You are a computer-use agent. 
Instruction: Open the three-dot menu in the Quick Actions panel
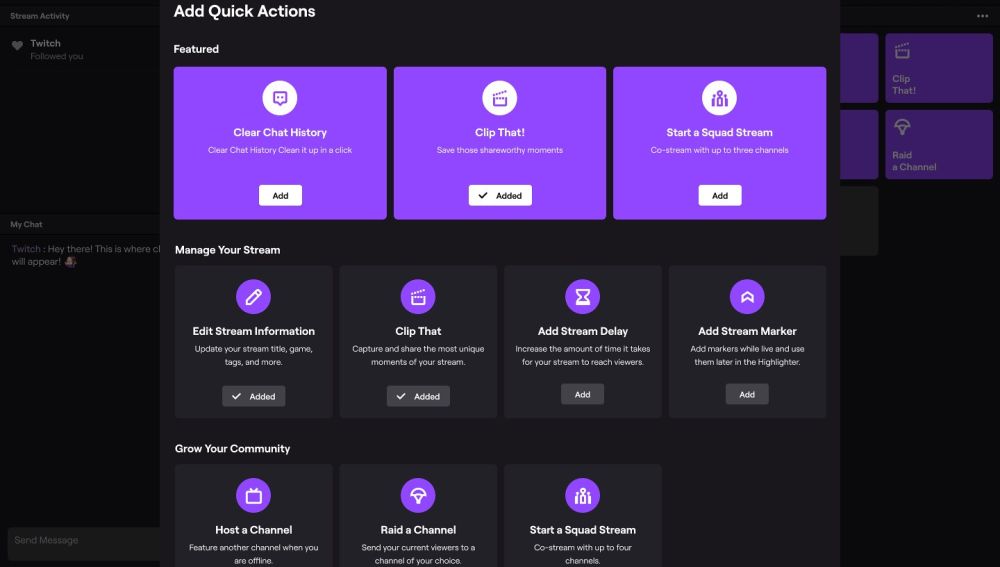(x=982, y=16)
